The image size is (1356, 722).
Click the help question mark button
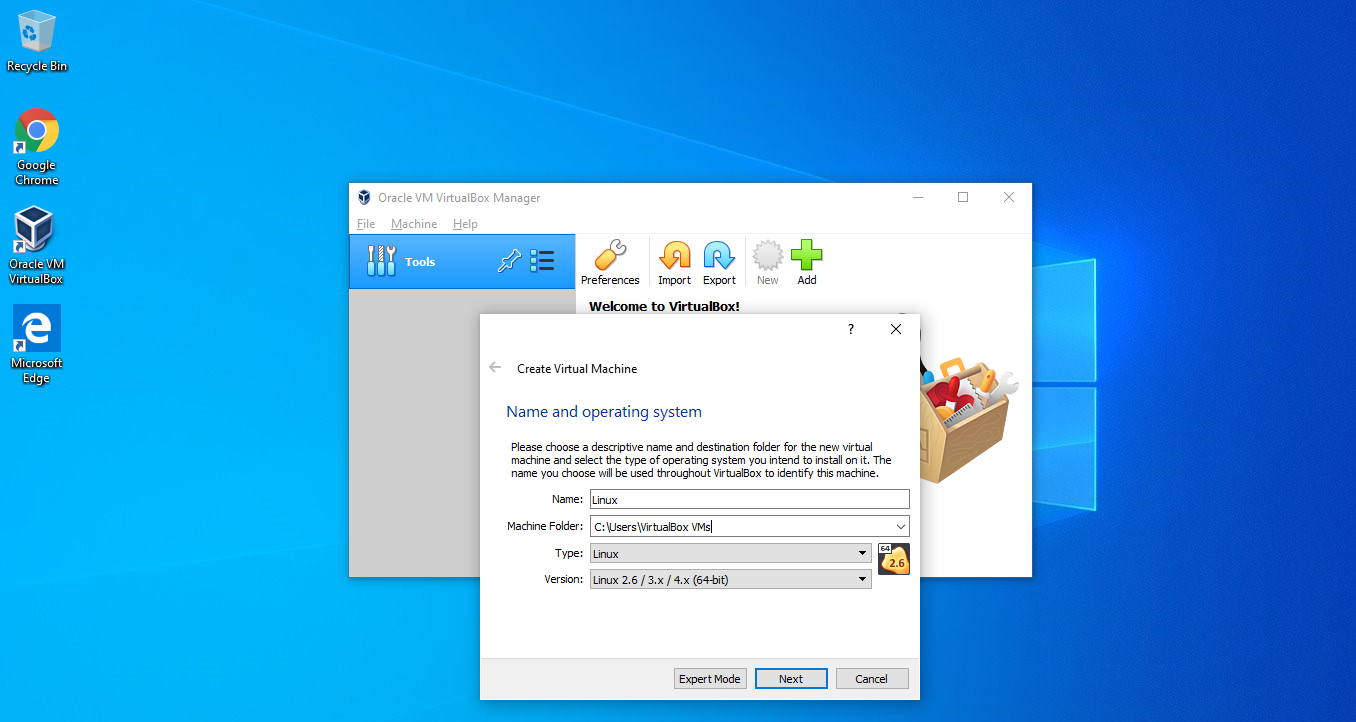[x=851, y=329]
